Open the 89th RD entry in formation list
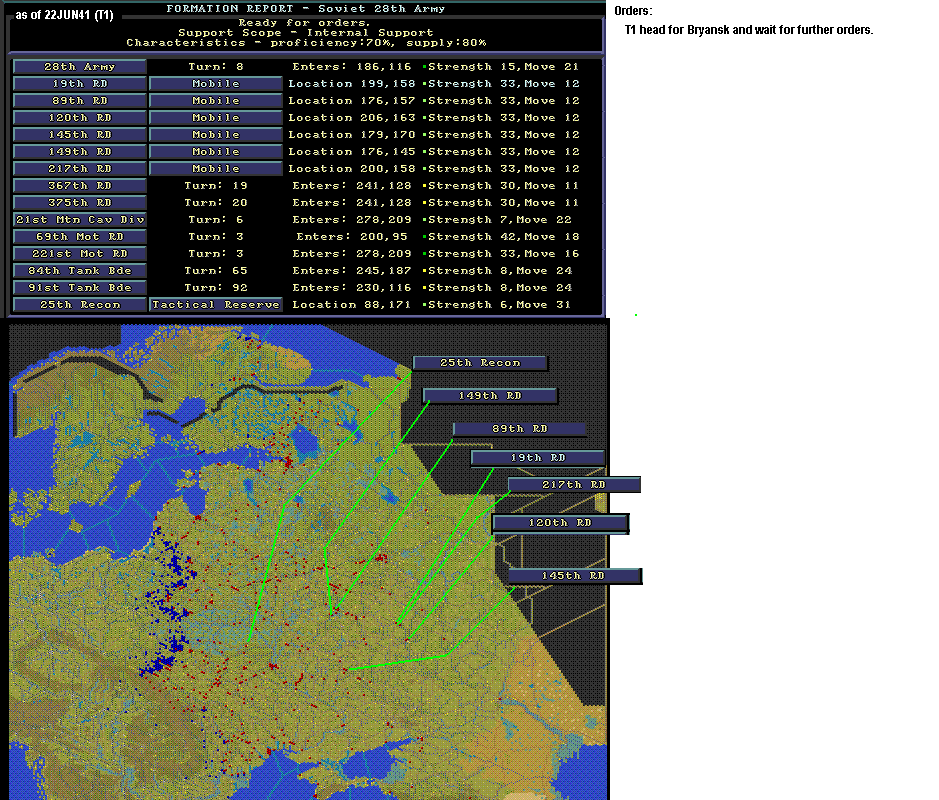 point(80,101)
